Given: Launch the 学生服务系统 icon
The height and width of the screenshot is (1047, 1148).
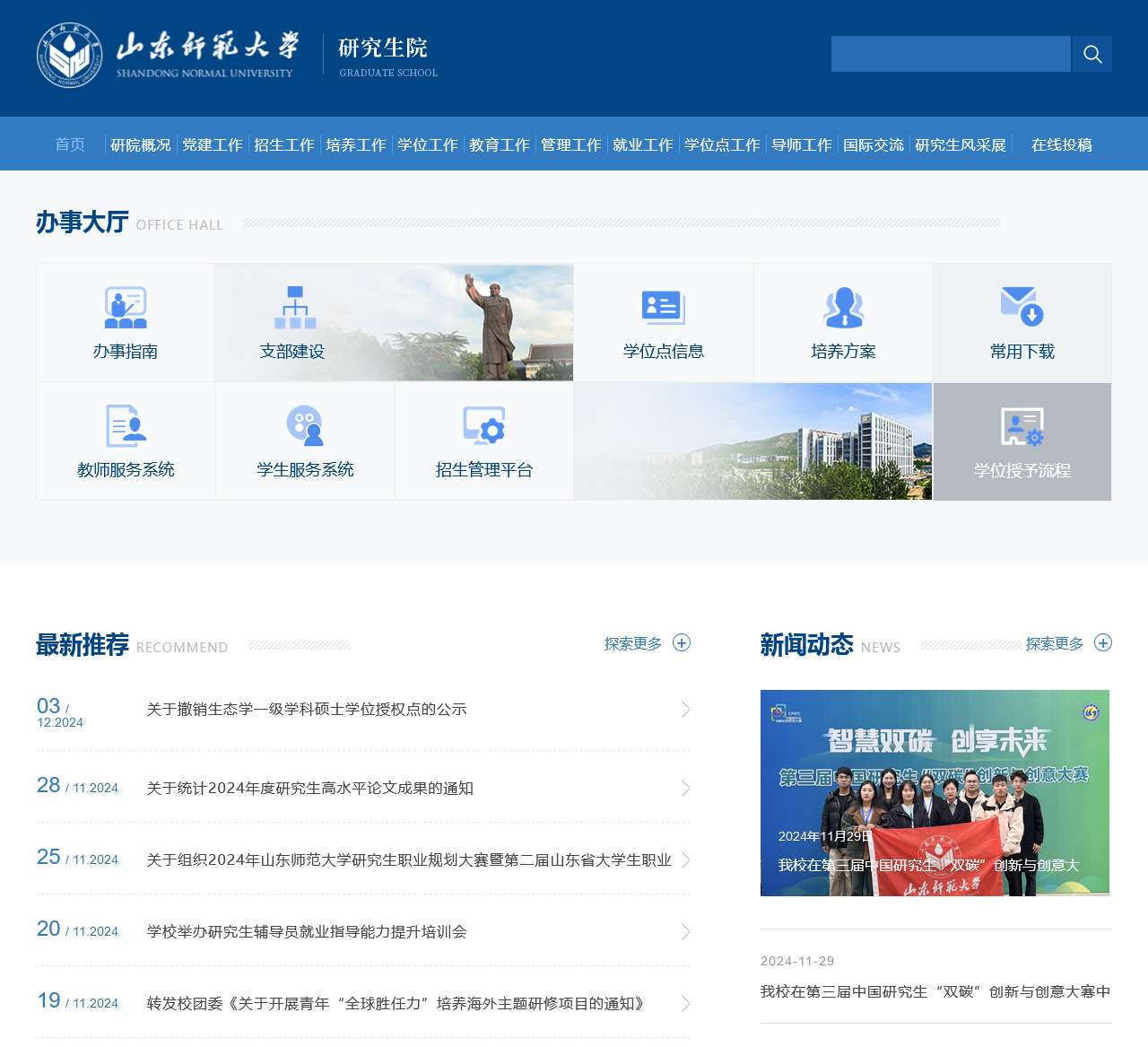Looking at the screenshot, I should pos(305,426).
